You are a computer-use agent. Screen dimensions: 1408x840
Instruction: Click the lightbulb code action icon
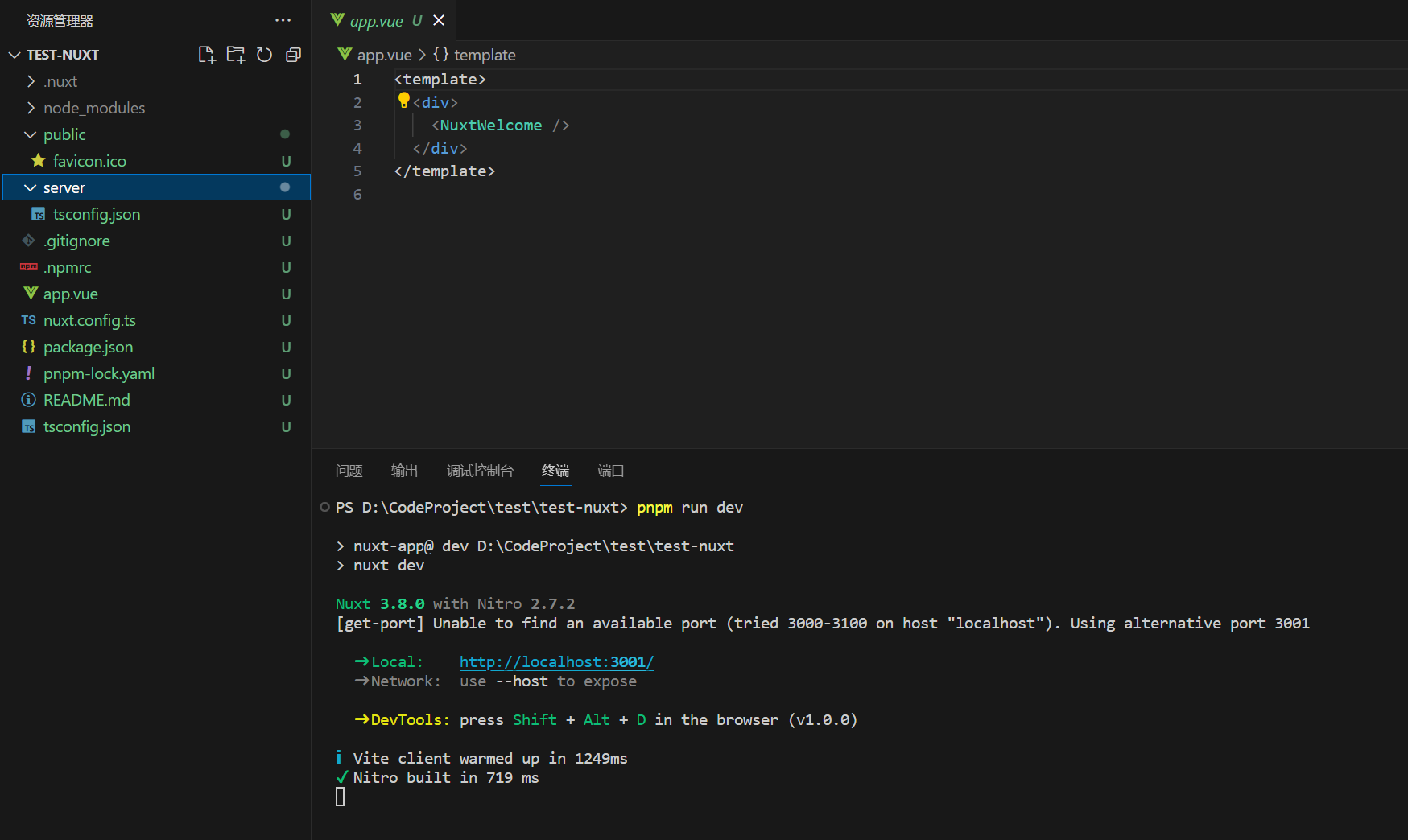click(403, 101)
